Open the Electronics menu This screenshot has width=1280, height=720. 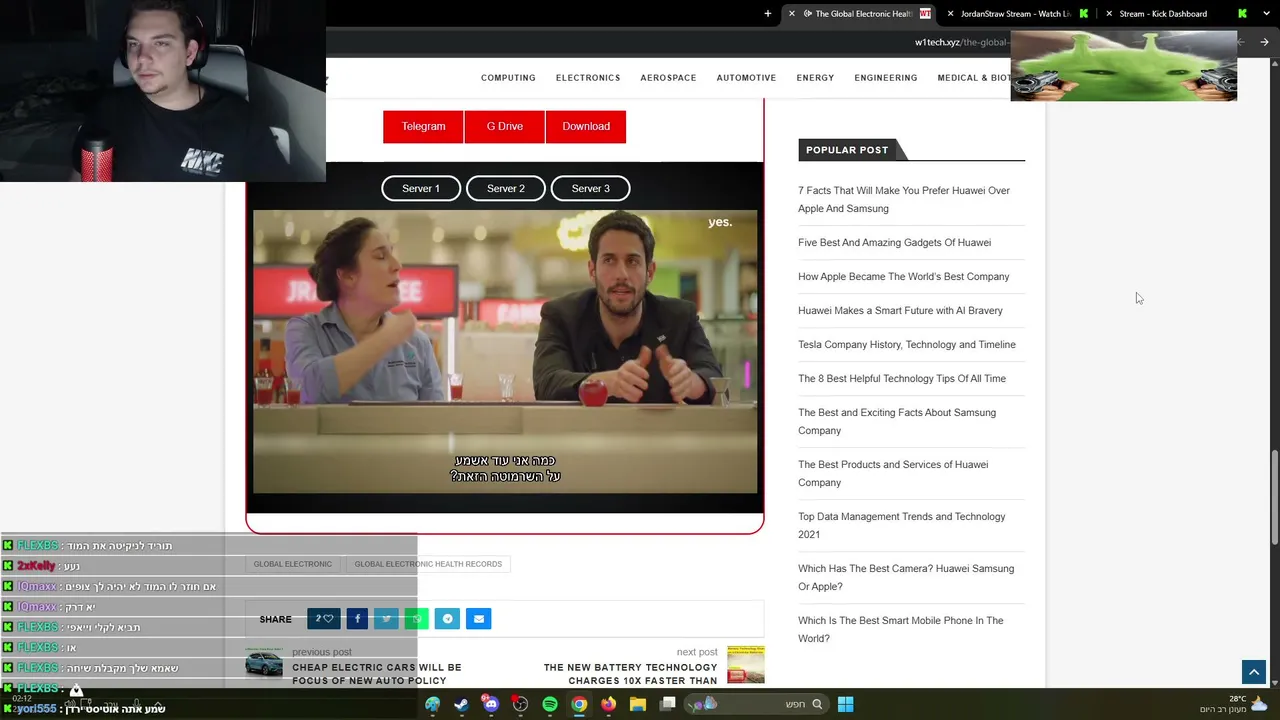click(588, 78)
